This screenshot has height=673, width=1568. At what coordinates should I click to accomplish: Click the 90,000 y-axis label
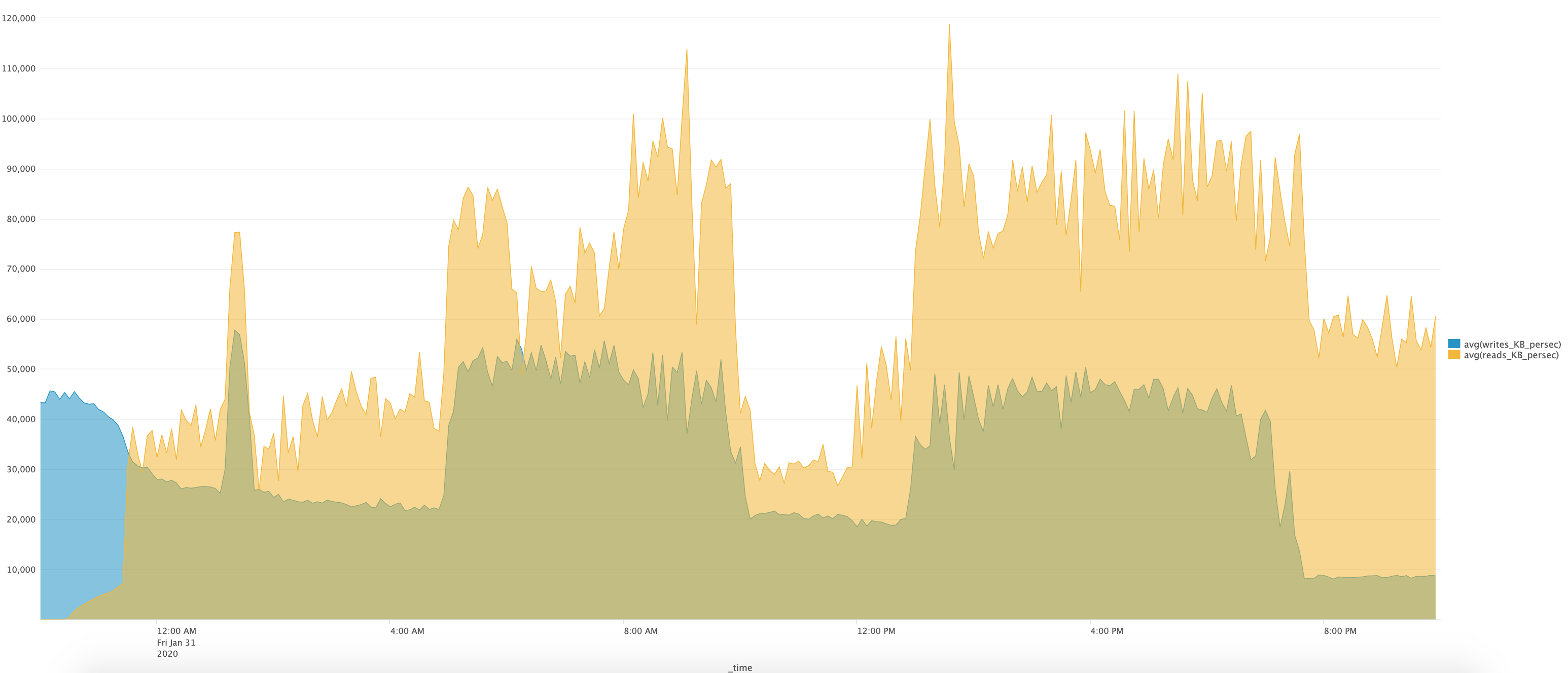[21, 169]
